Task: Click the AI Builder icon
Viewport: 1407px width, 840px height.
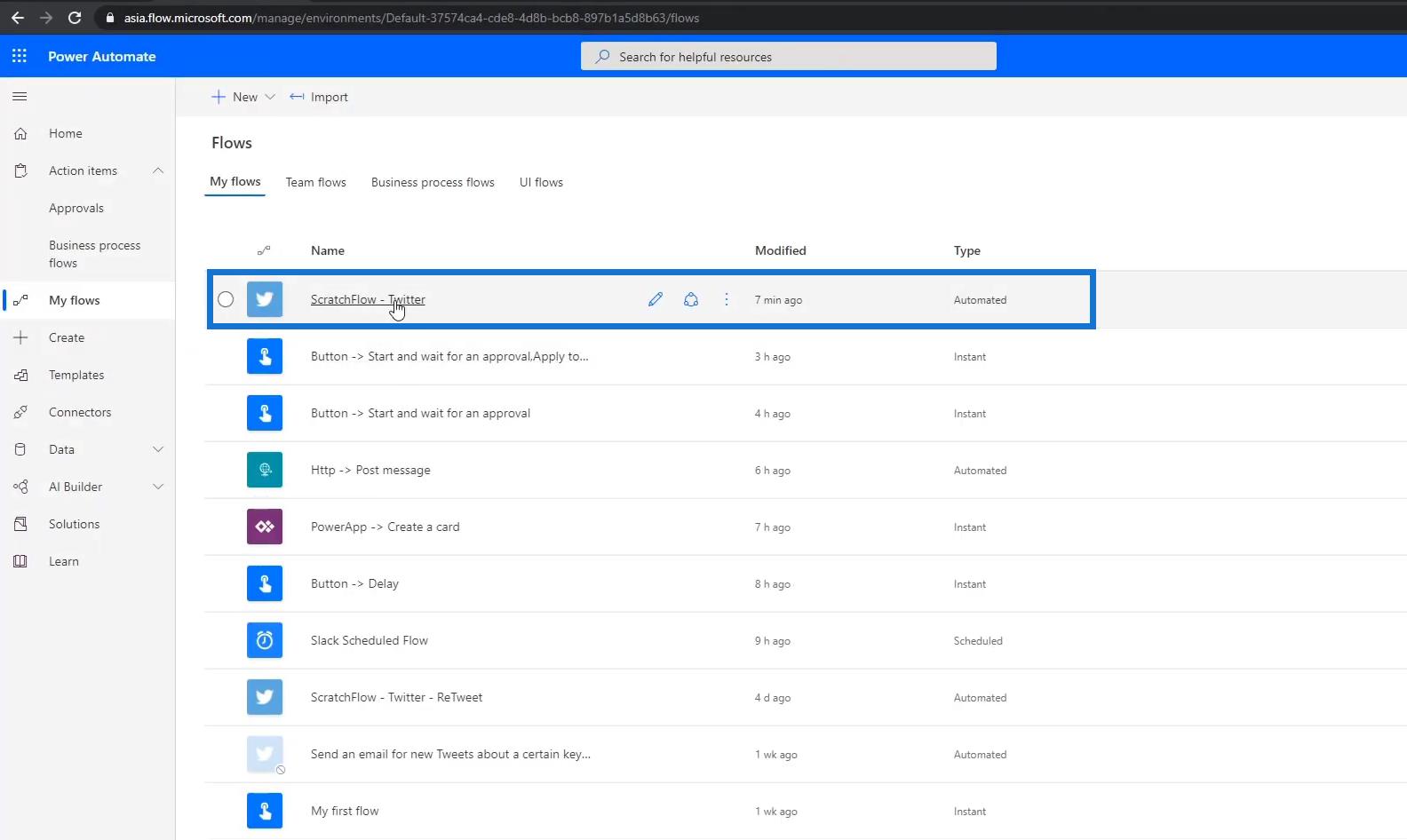Action: [20, 487]
